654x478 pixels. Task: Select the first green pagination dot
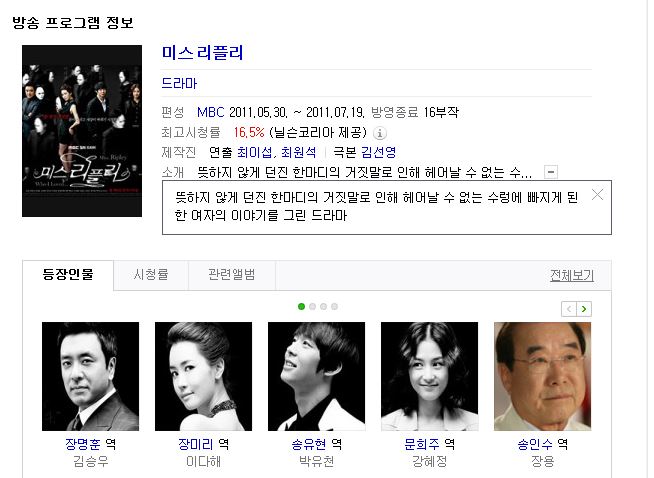pyautogui.click(x=302, y=307)
